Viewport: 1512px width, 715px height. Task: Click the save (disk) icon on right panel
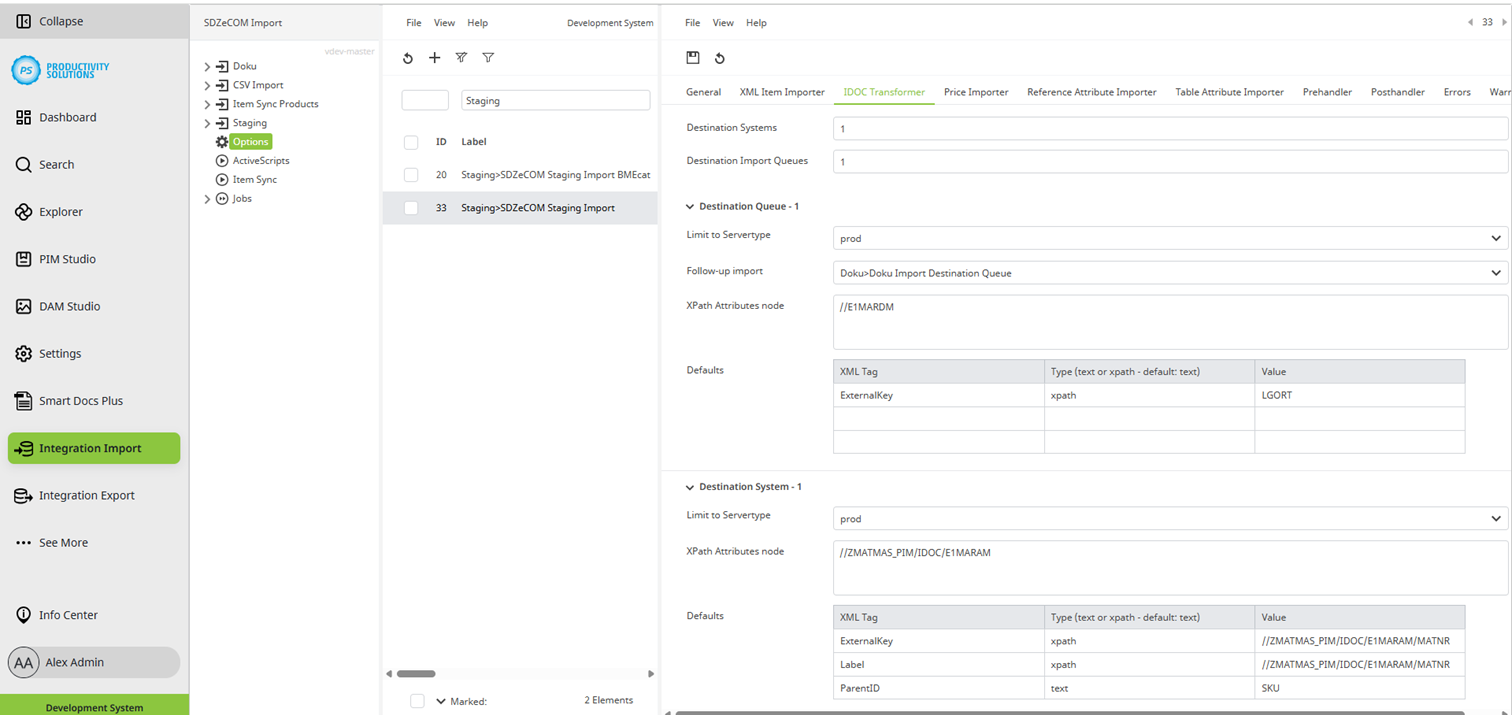click(692, 58)
